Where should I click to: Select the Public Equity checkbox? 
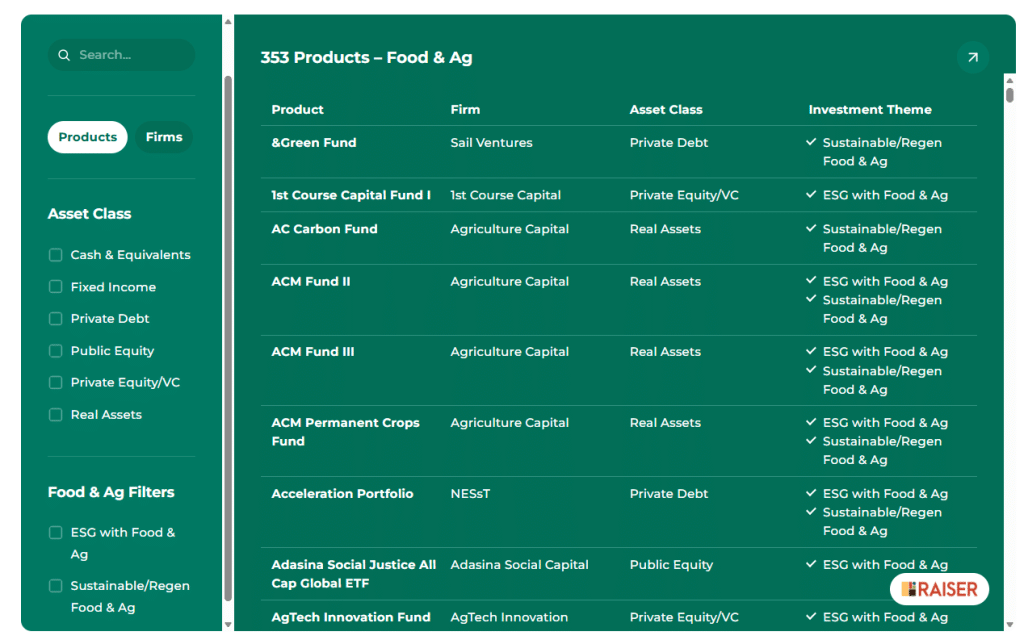(x=56, y=351)
